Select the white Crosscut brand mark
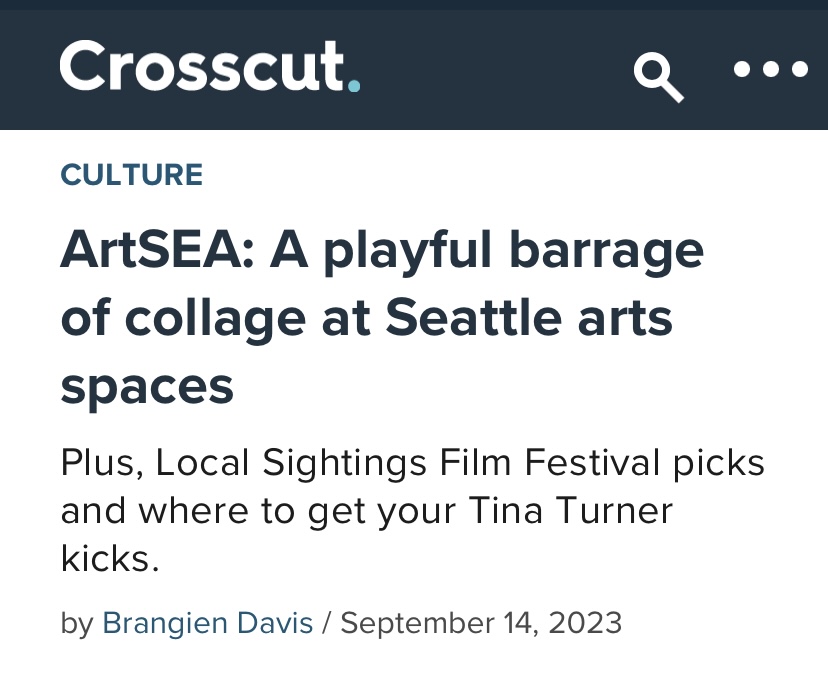This screenshot has height=685, width=828. (200, 68)
